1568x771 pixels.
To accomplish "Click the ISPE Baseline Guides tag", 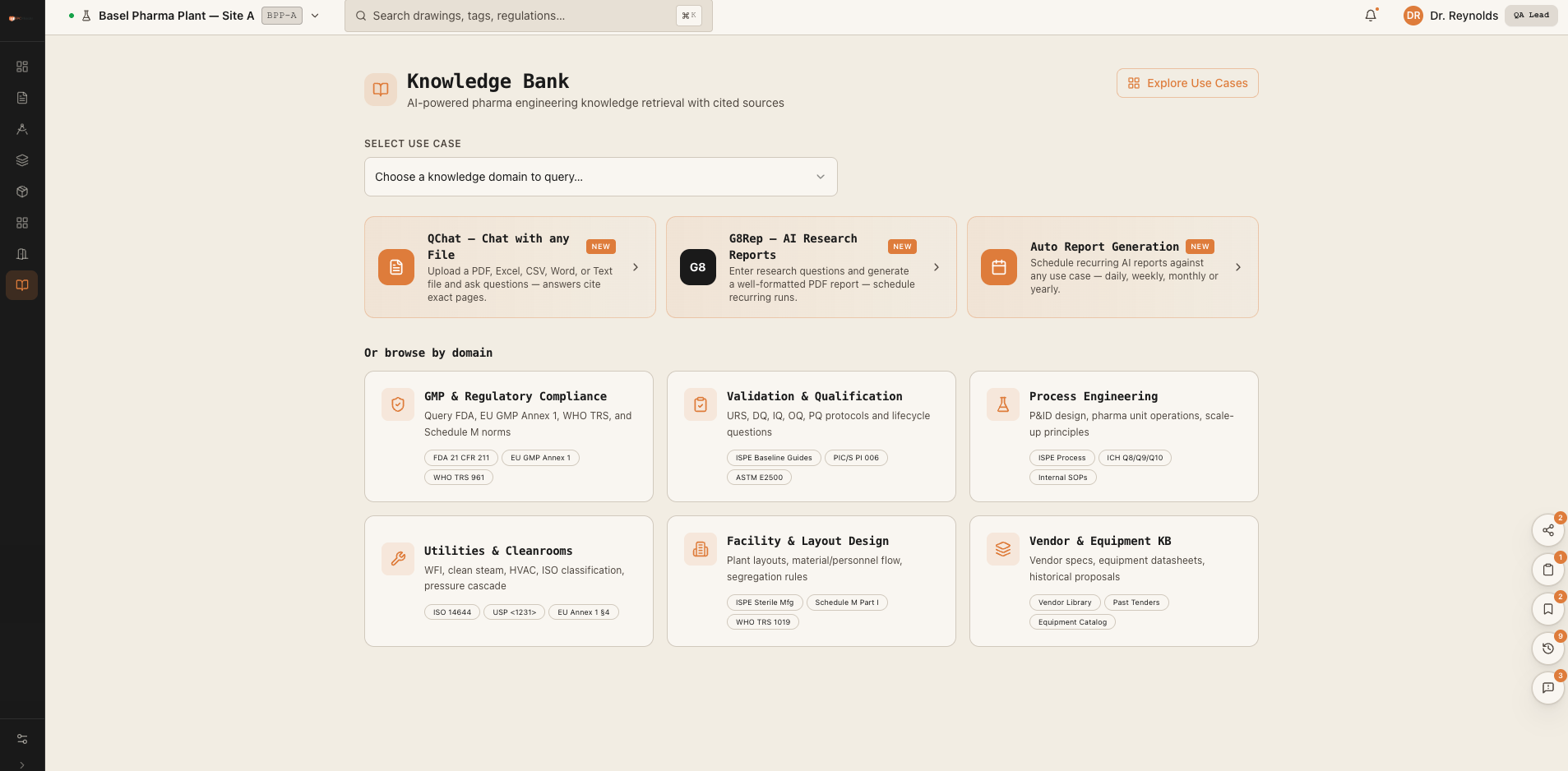I will [774, 458].
